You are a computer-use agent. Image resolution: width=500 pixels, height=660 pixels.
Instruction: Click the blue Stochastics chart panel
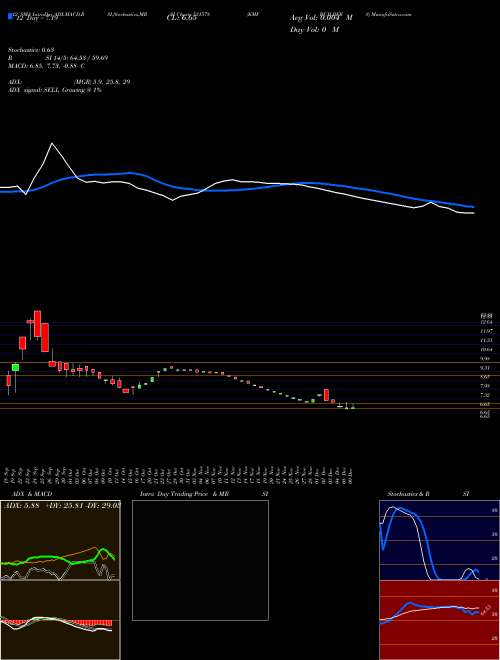click(x=439, y=540)
